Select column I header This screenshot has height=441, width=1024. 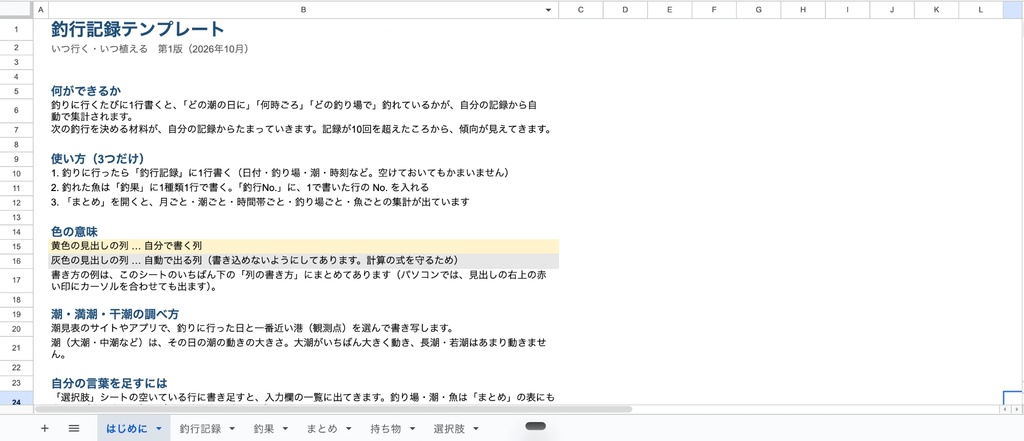(x=847, y=10)
